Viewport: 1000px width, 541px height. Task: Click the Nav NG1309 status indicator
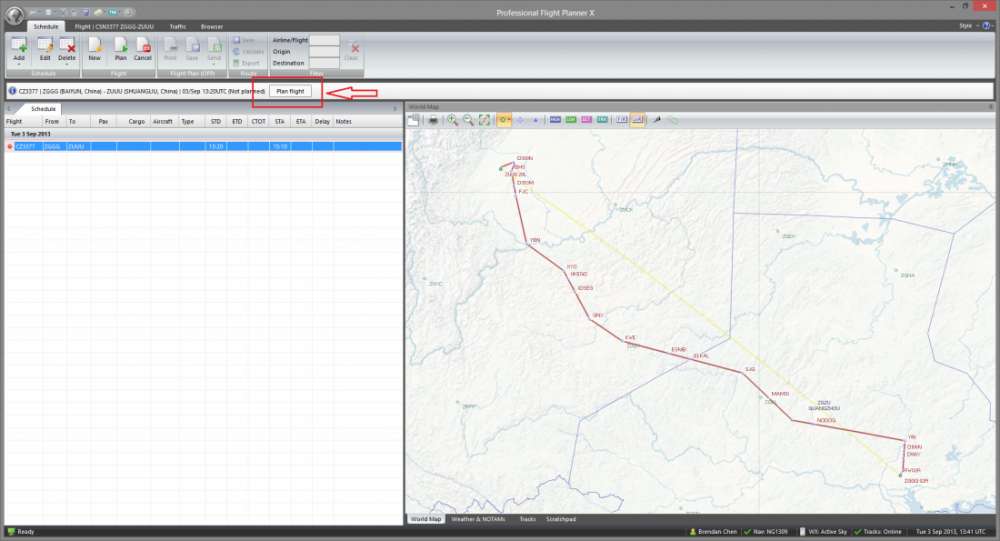766,531
